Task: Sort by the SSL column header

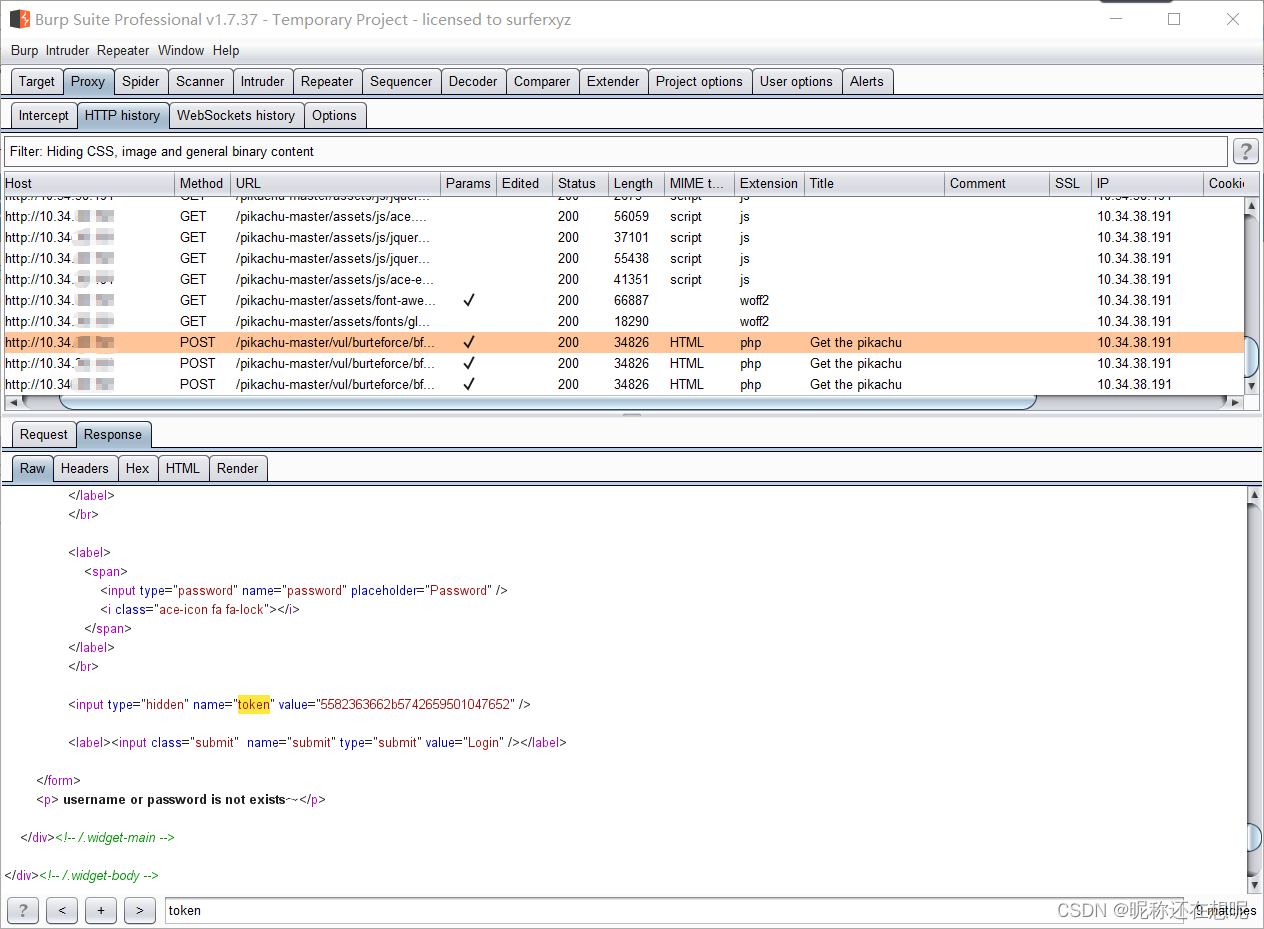Action: pyautogui.click(x=1070, y=184)
